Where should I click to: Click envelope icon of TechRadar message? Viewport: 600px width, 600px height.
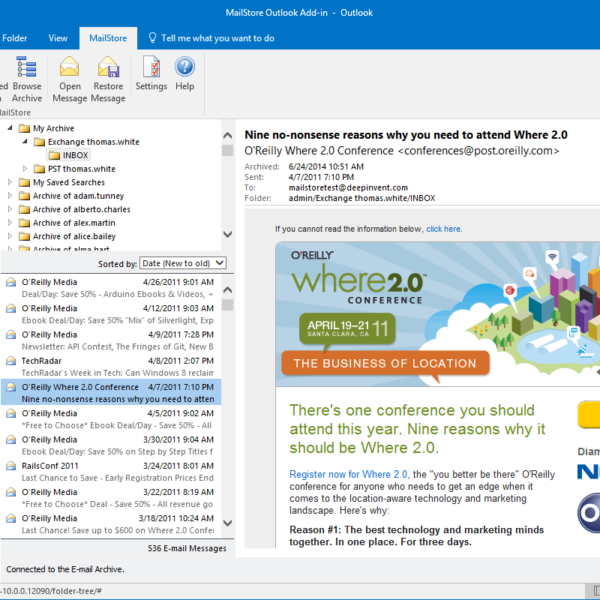11,361
